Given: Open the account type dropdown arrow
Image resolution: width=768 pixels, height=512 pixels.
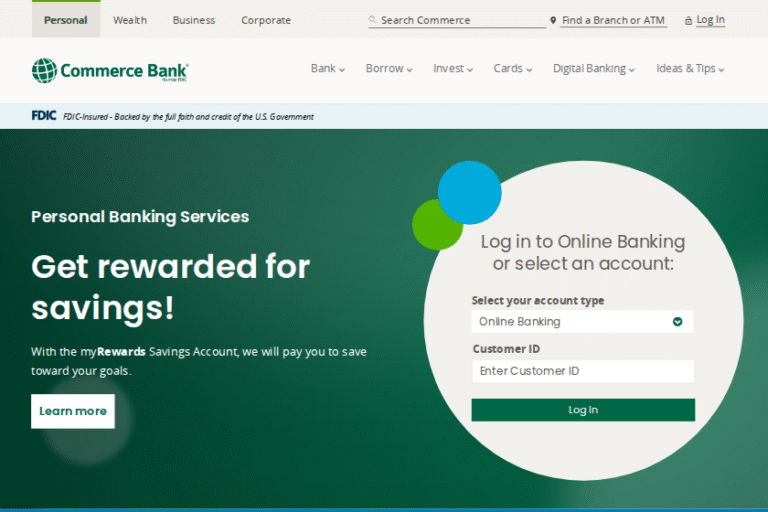Looking at the screenshot, I should pyautogui.click(x=677, y=322).
